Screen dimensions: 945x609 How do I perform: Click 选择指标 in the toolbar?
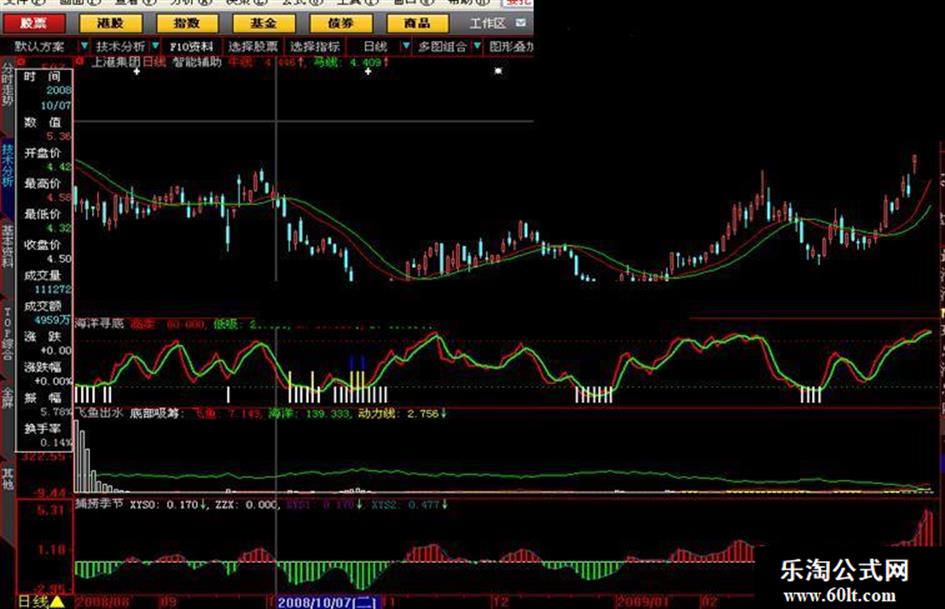pos(315,46)
